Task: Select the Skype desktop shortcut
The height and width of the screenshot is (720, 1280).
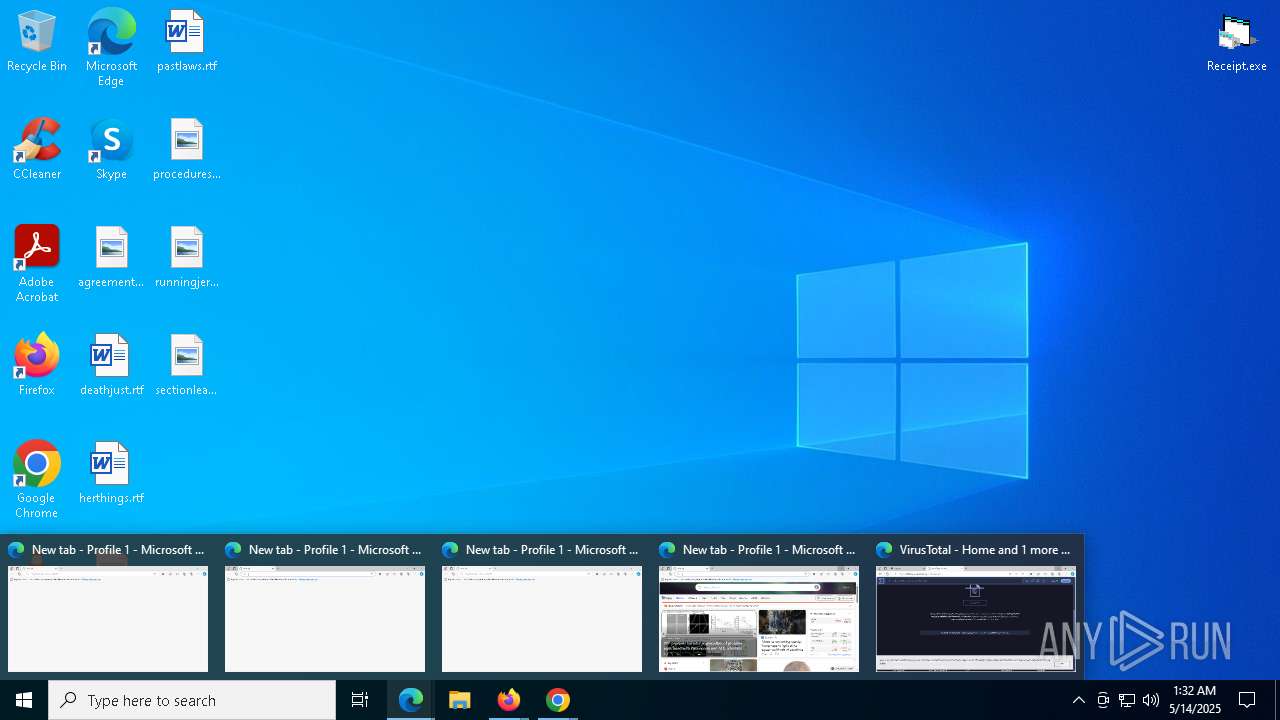Action: [x=111, y=150]
